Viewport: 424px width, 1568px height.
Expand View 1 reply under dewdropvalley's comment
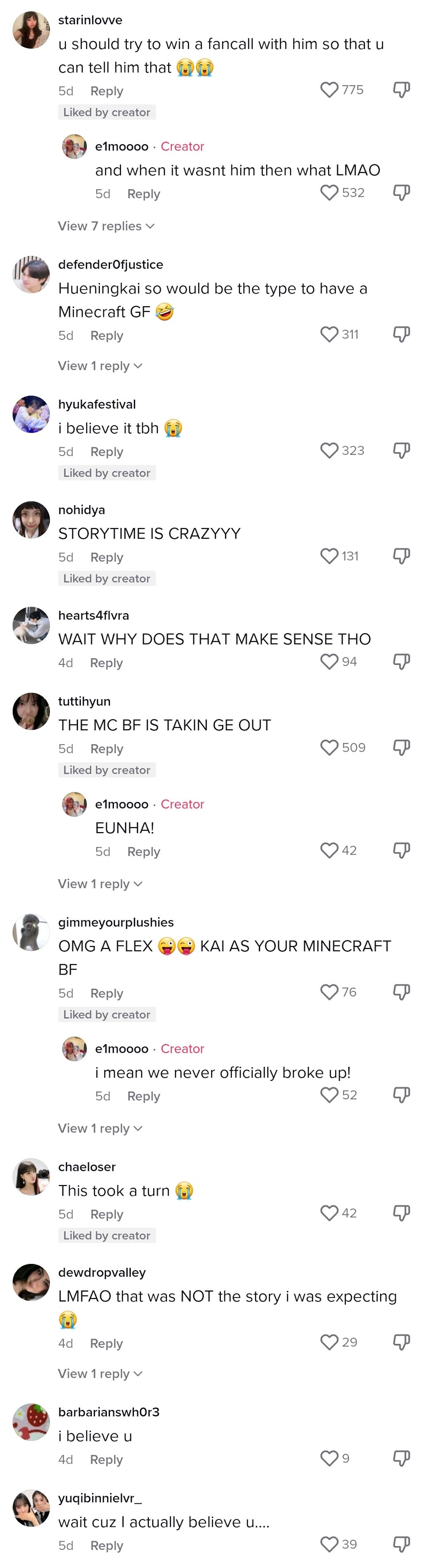tap(100, 1374)
